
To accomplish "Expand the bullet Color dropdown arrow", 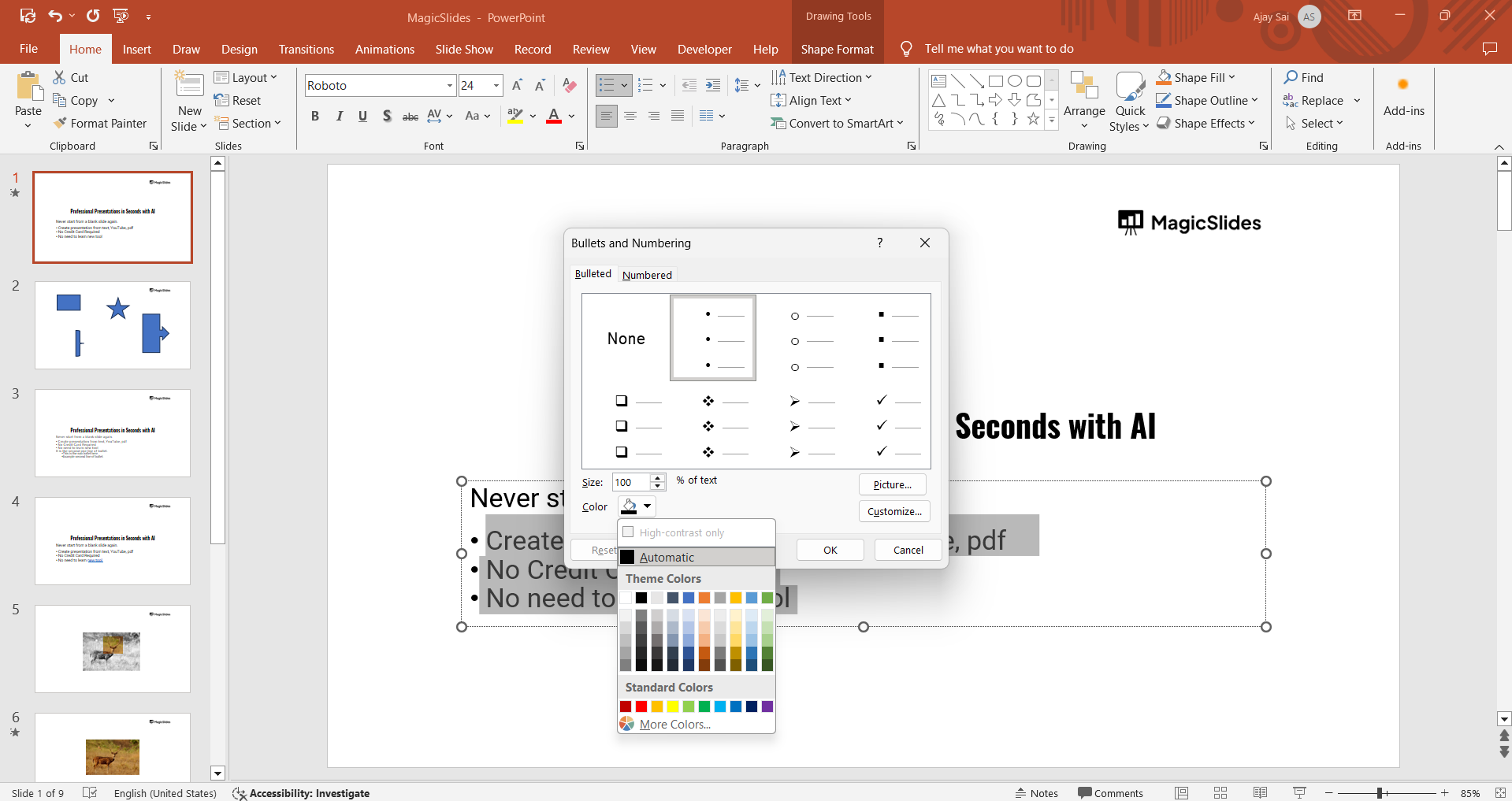I will [x=647, y=506].
